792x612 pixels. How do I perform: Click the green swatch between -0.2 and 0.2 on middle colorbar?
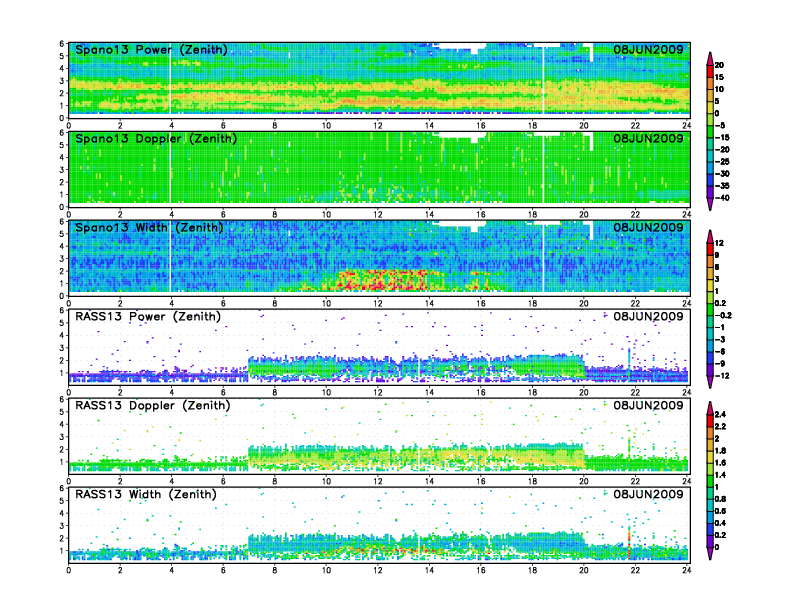[x=710, y=310]
